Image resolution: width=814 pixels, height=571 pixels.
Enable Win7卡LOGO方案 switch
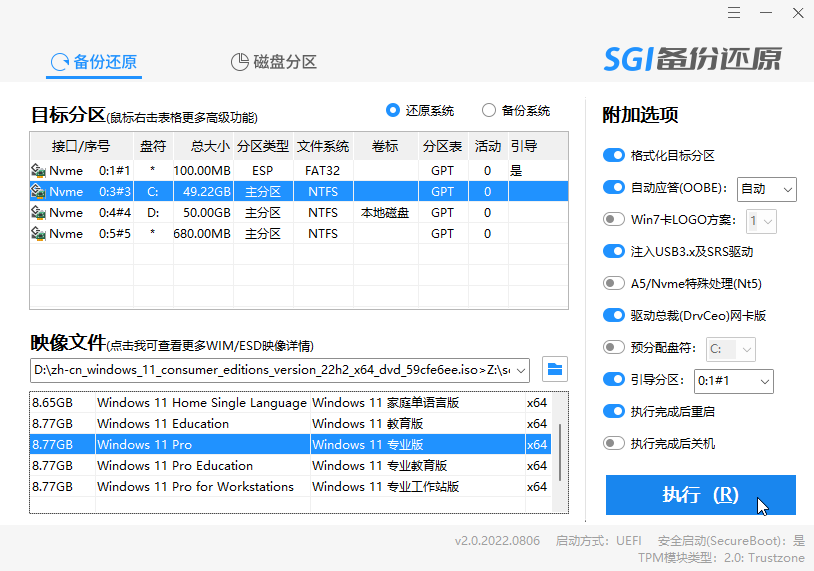(x=614, y=220)
